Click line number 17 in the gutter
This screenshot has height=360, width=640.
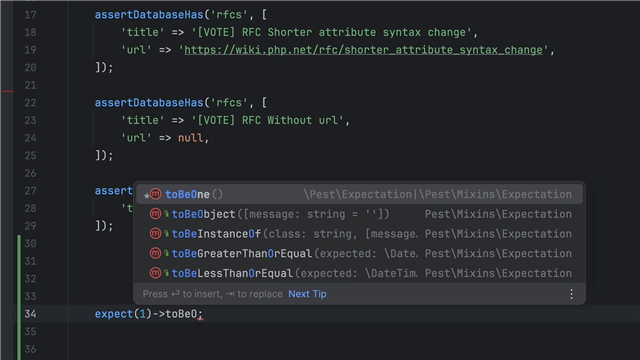(30, 15)
